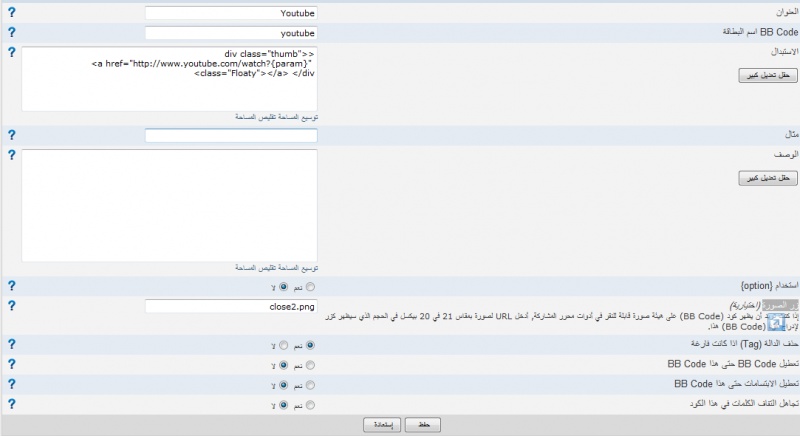This screenshot has height=436, width=800.
Task: Click help icon beside the replacement HTML textarea
Action: (12, 51)
